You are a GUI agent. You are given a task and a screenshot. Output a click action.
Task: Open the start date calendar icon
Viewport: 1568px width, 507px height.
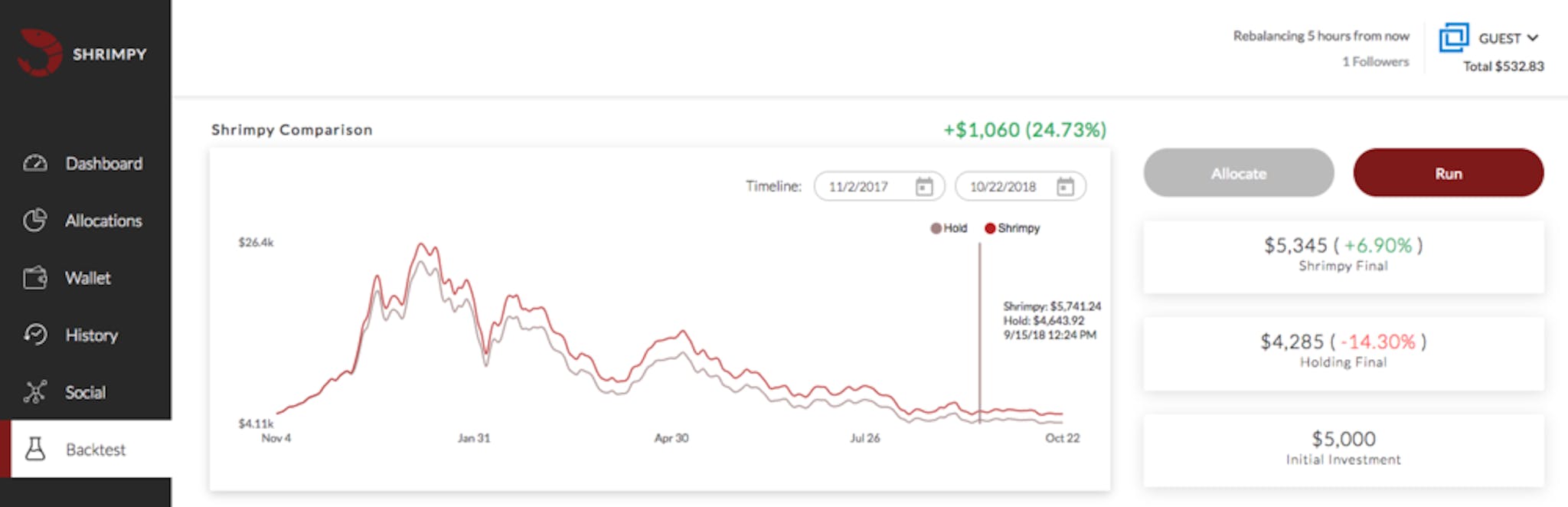(x=924, y=186)
